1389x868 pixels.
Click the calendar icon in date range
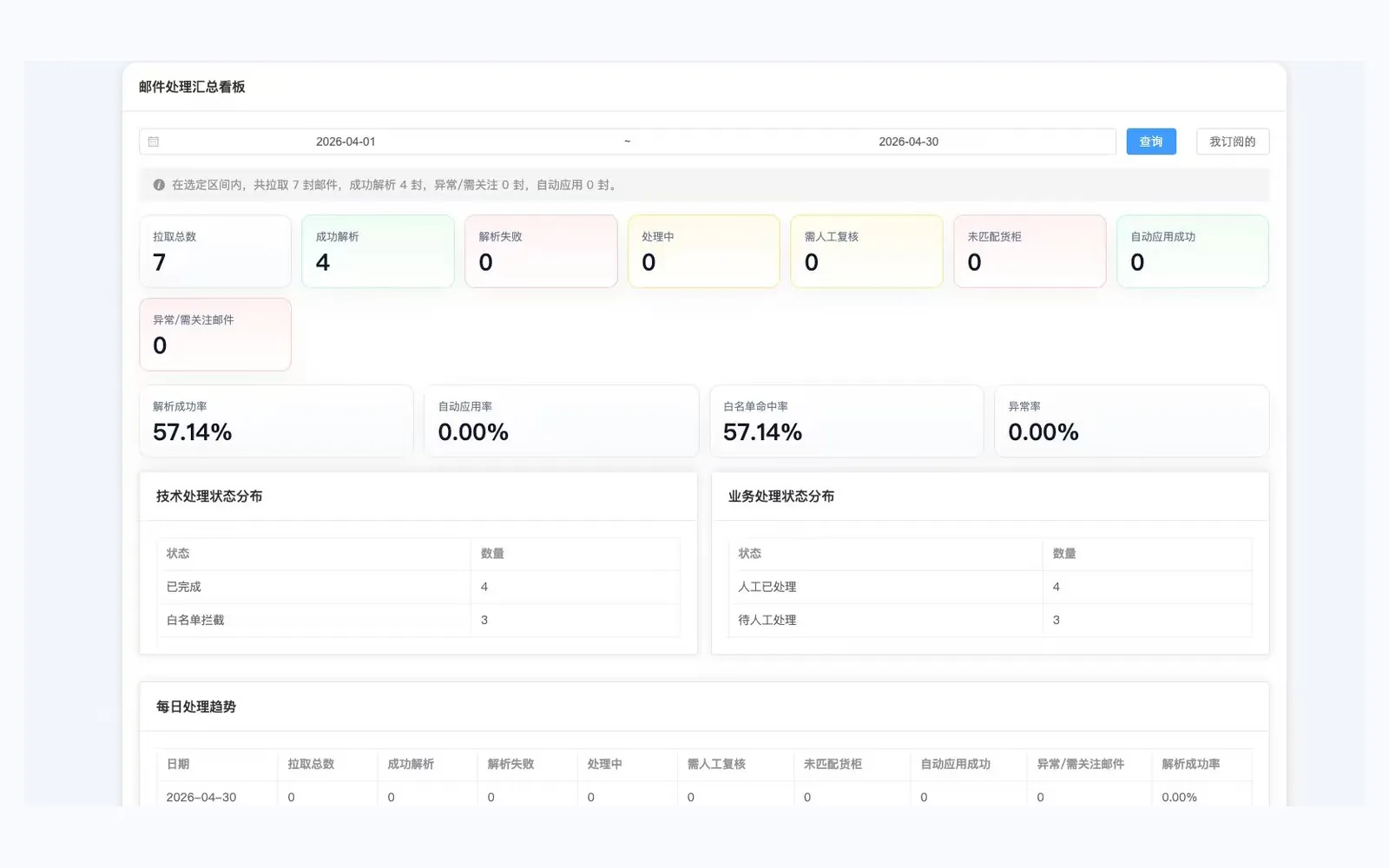pos(154,141)
